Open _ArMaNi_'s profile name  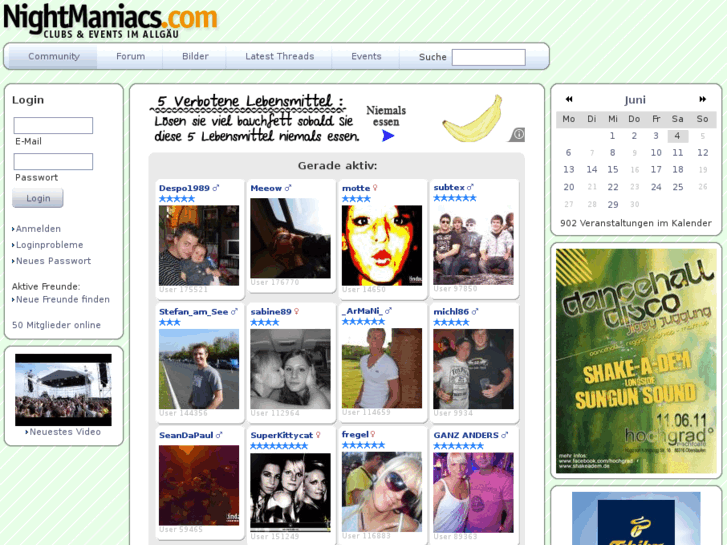tap(362, 311)
